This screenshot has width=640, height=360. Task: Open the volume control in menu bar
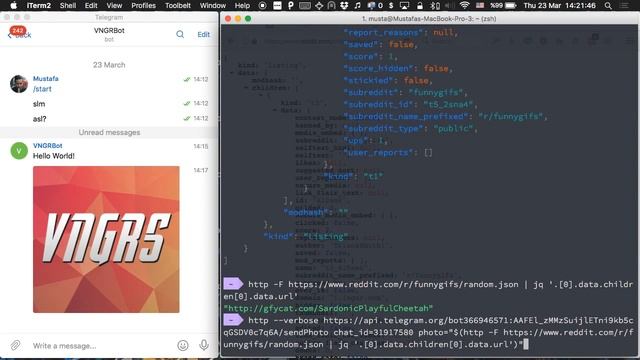point(449,5)
